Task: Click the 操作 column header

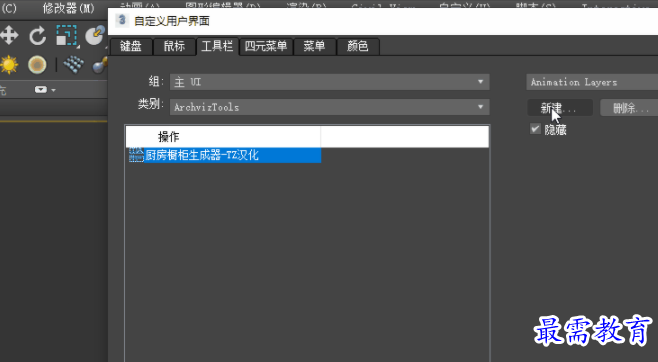Action: (x=223, y=137)
